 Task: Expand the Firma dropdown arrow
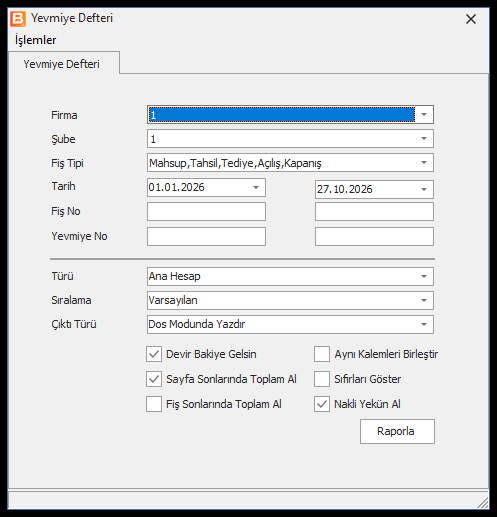tap(424, 115)
